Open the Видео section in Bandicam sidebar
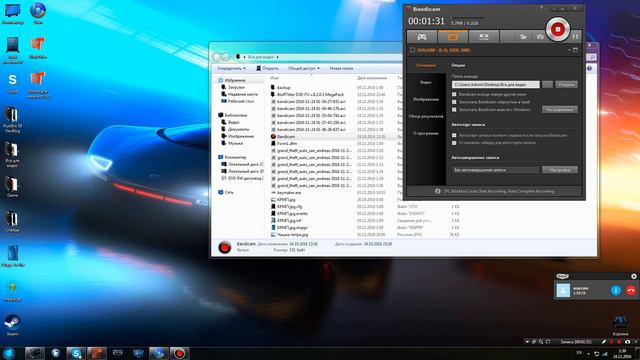This screenshot has height=360, width=640. point(426,82)
